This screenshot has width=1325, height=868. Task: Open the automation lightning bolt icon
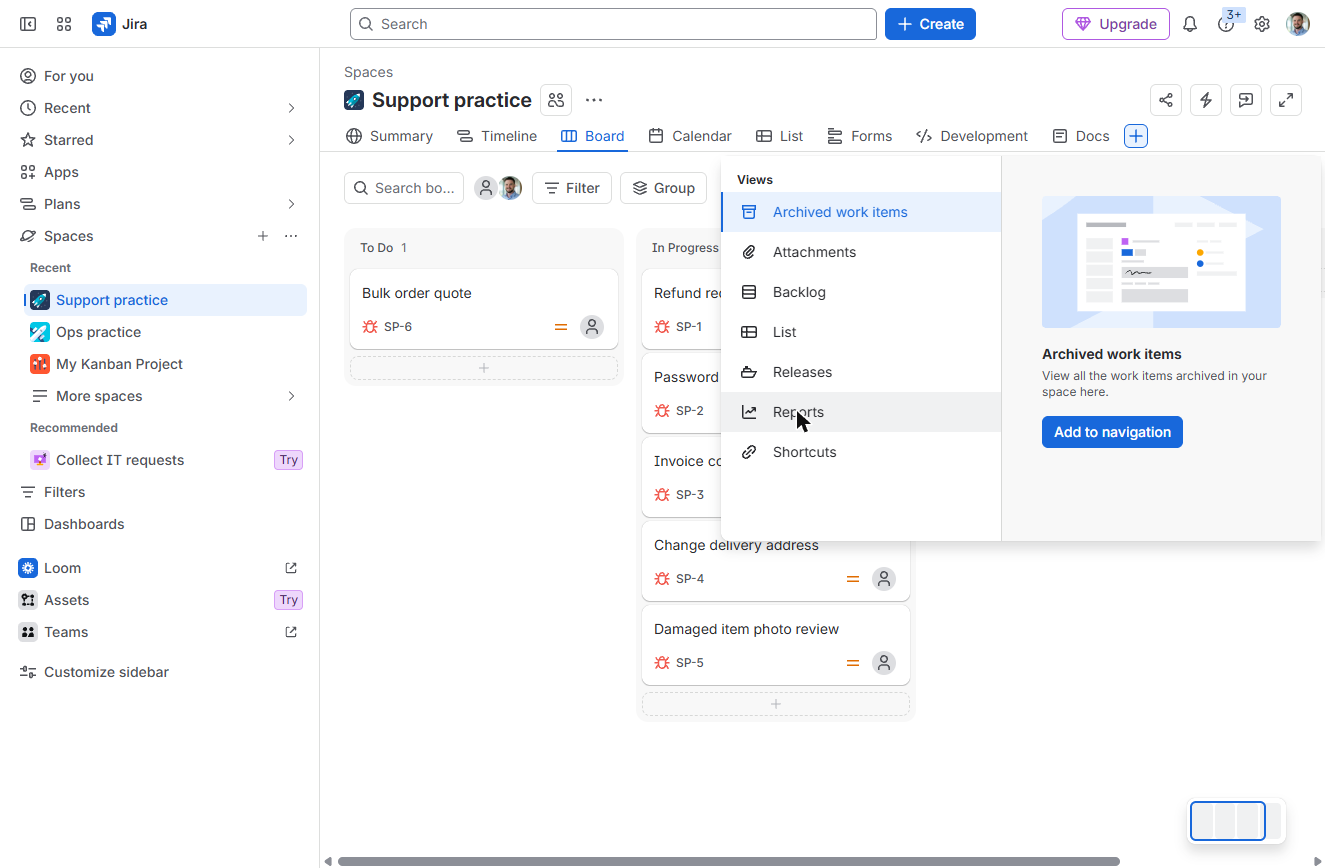point(1206,100)
